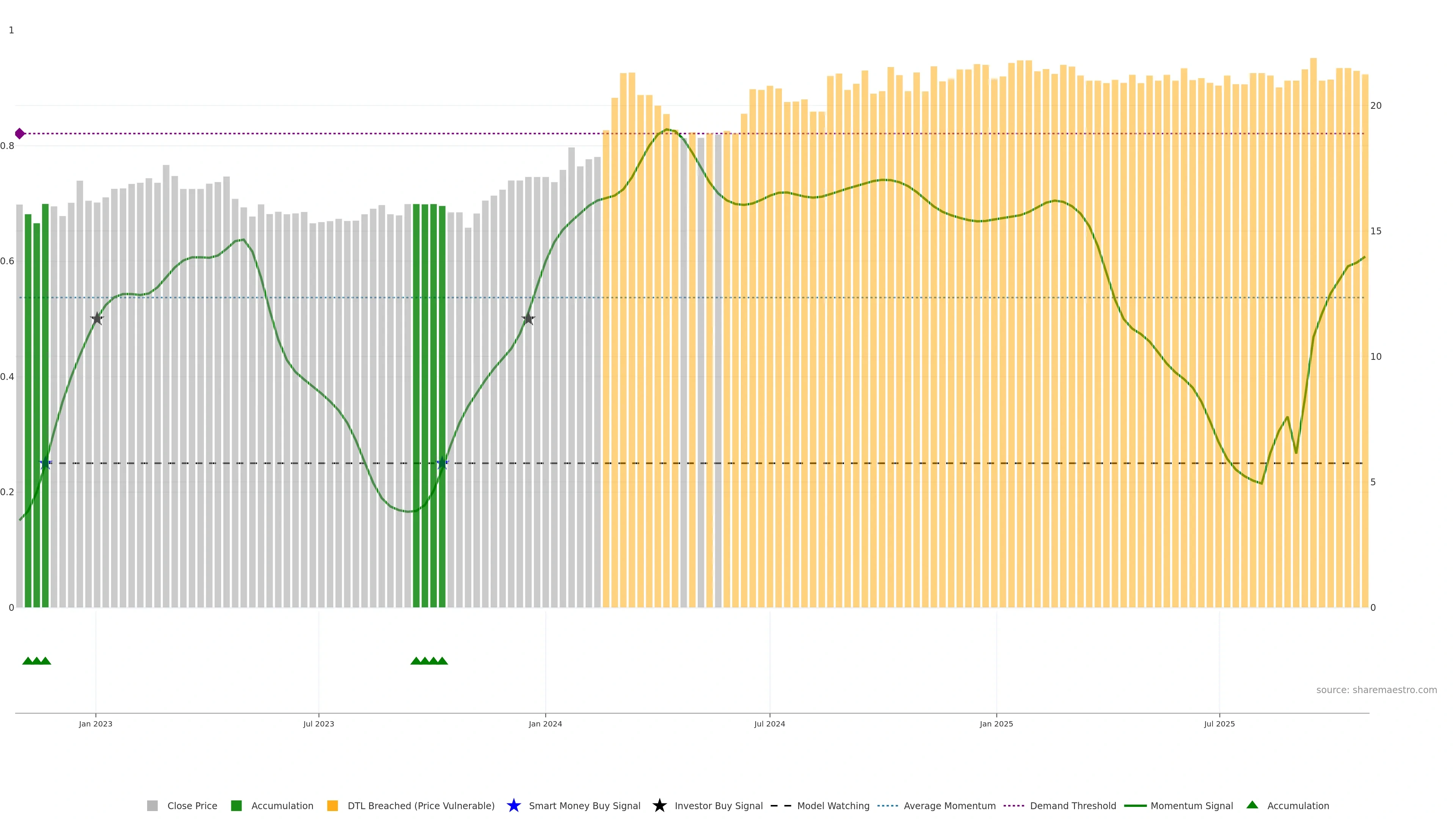1456x819 pixels.
Task: Toggle the DTL Breached (Price Vulnerable) series label
Action: pos(420,806)
